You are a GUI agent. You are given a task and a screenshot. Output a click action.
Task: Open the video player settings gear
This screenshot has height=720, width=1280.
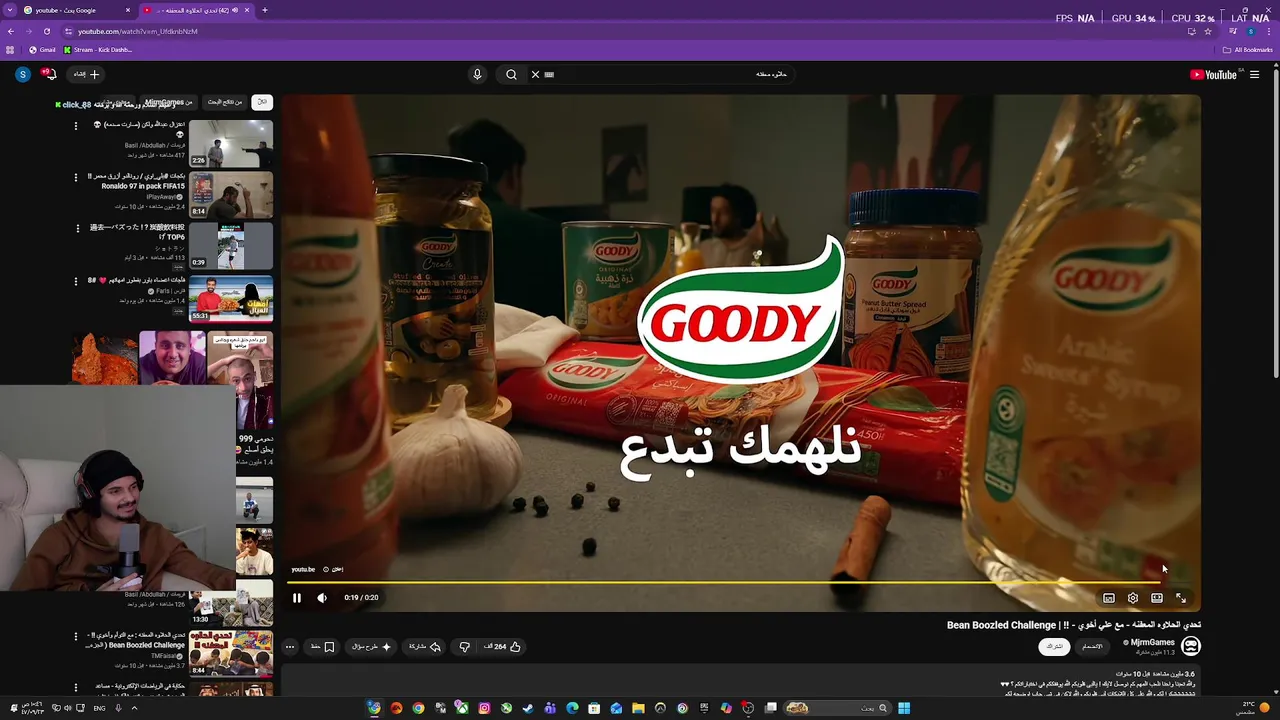click(x=1133, y=598)
